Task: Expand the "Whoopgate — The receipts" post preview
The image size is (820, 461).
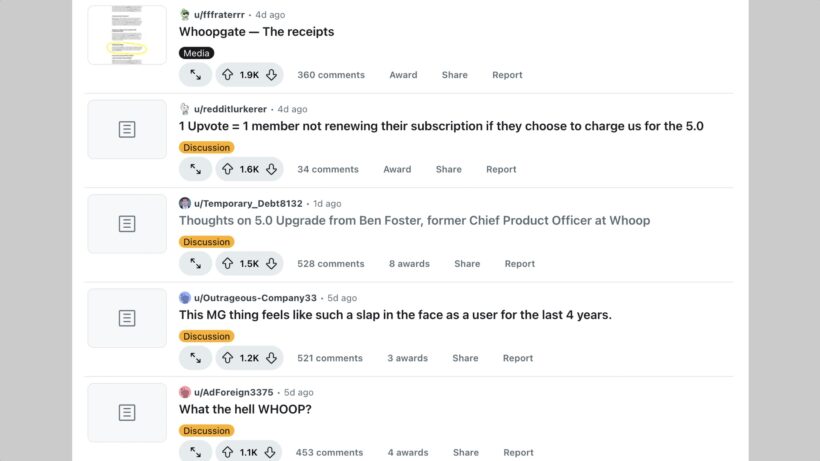Action: coord(195,75)
